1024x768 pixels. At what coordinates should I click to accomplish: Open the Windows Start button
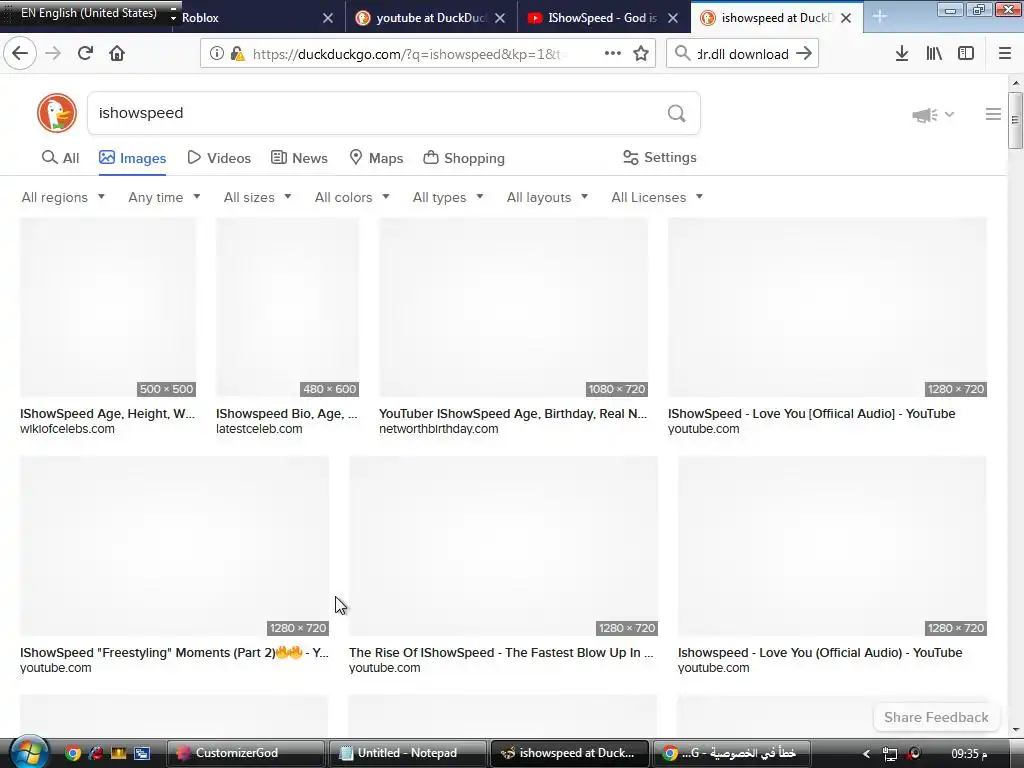(x=29, y=753)
